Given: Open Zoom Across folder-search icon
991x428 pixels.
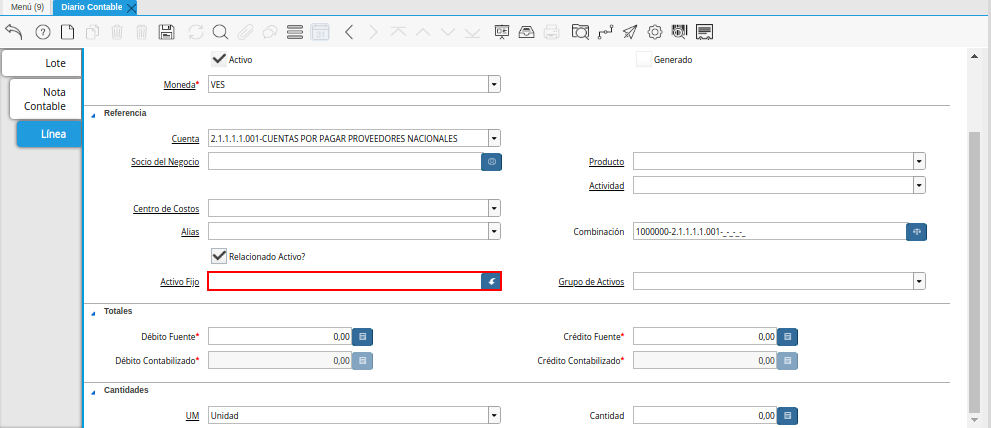Looking at the screenshot, I should coord(580,32).
